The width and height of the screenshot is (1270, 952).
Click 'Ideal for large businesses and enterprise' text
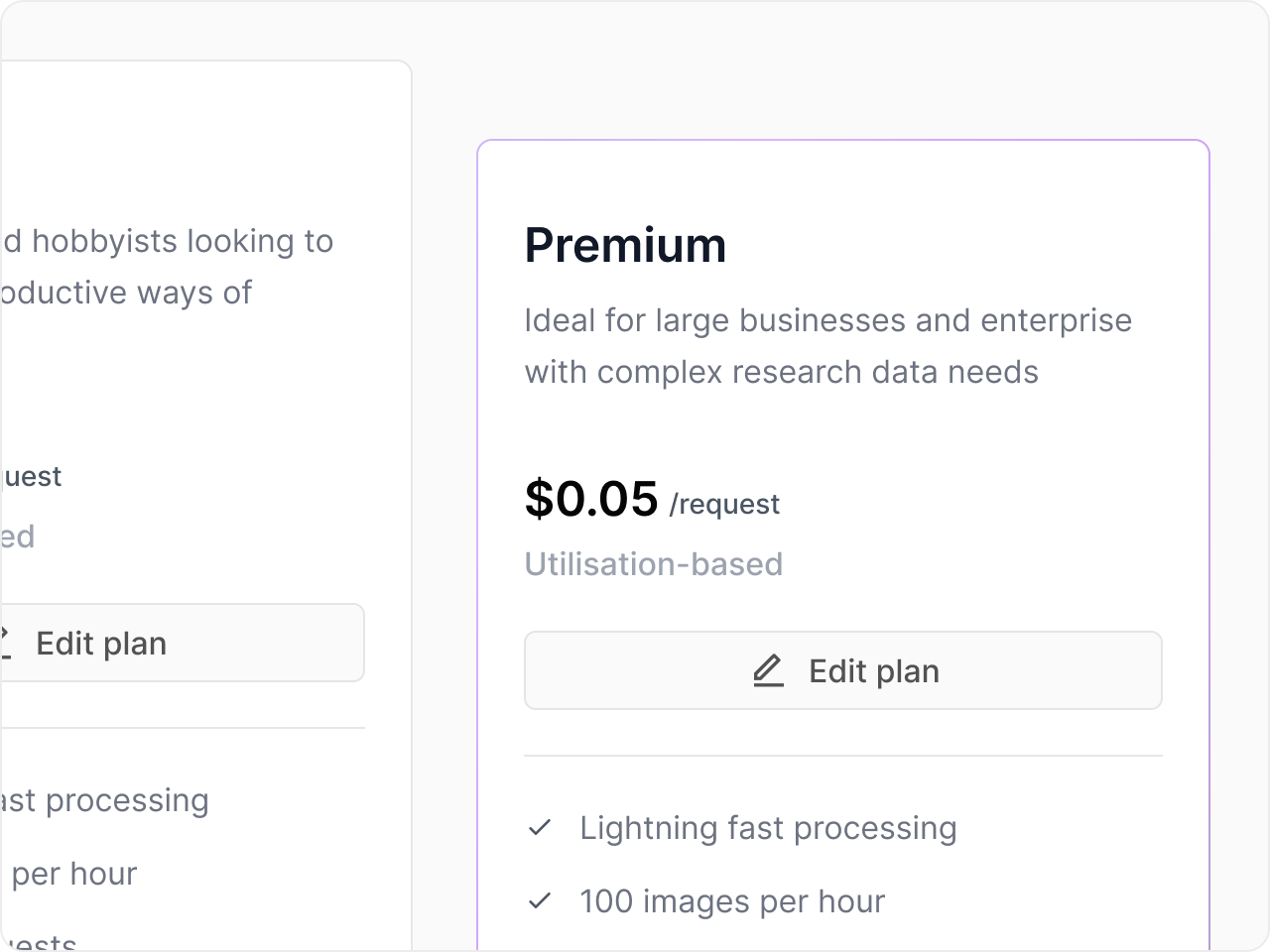pos(827,320)
